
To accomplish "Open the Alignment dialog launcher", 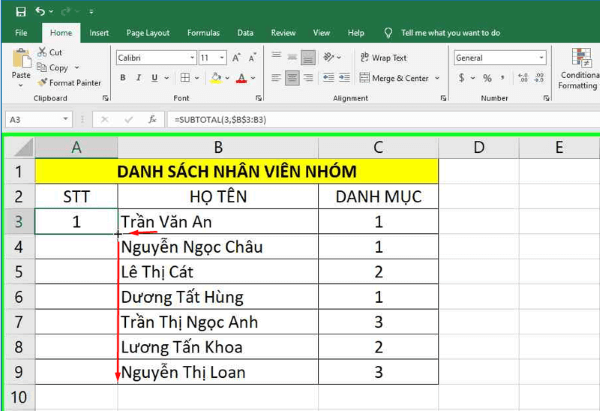I will 443,98.
